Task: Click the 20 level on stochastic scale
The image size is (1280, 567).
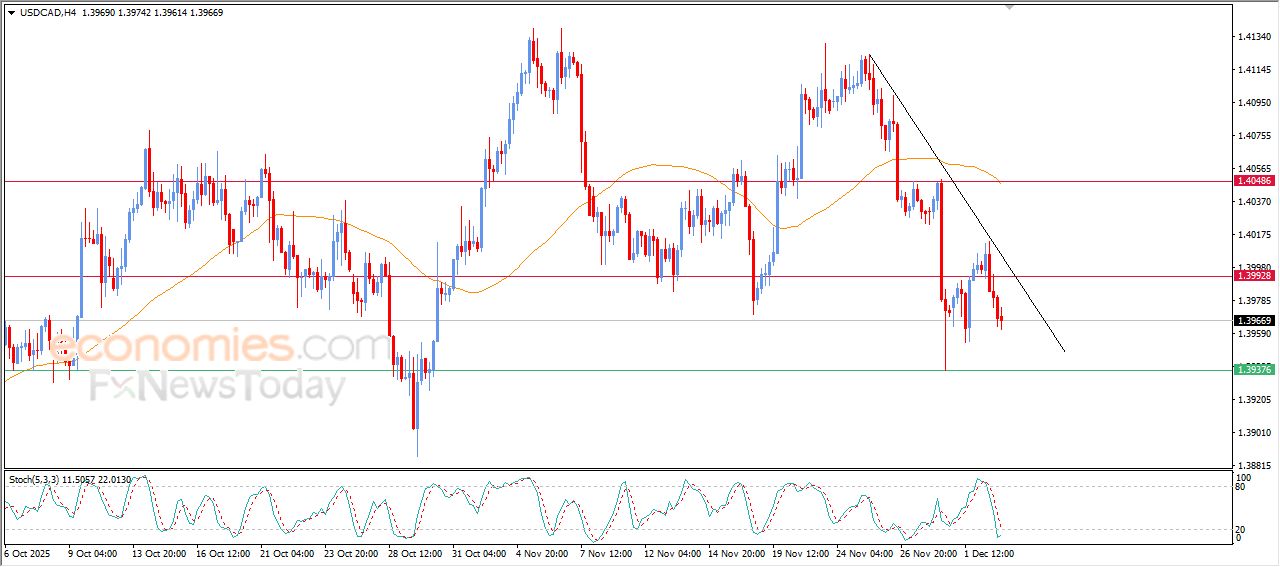Action: tap(1242, 529)
